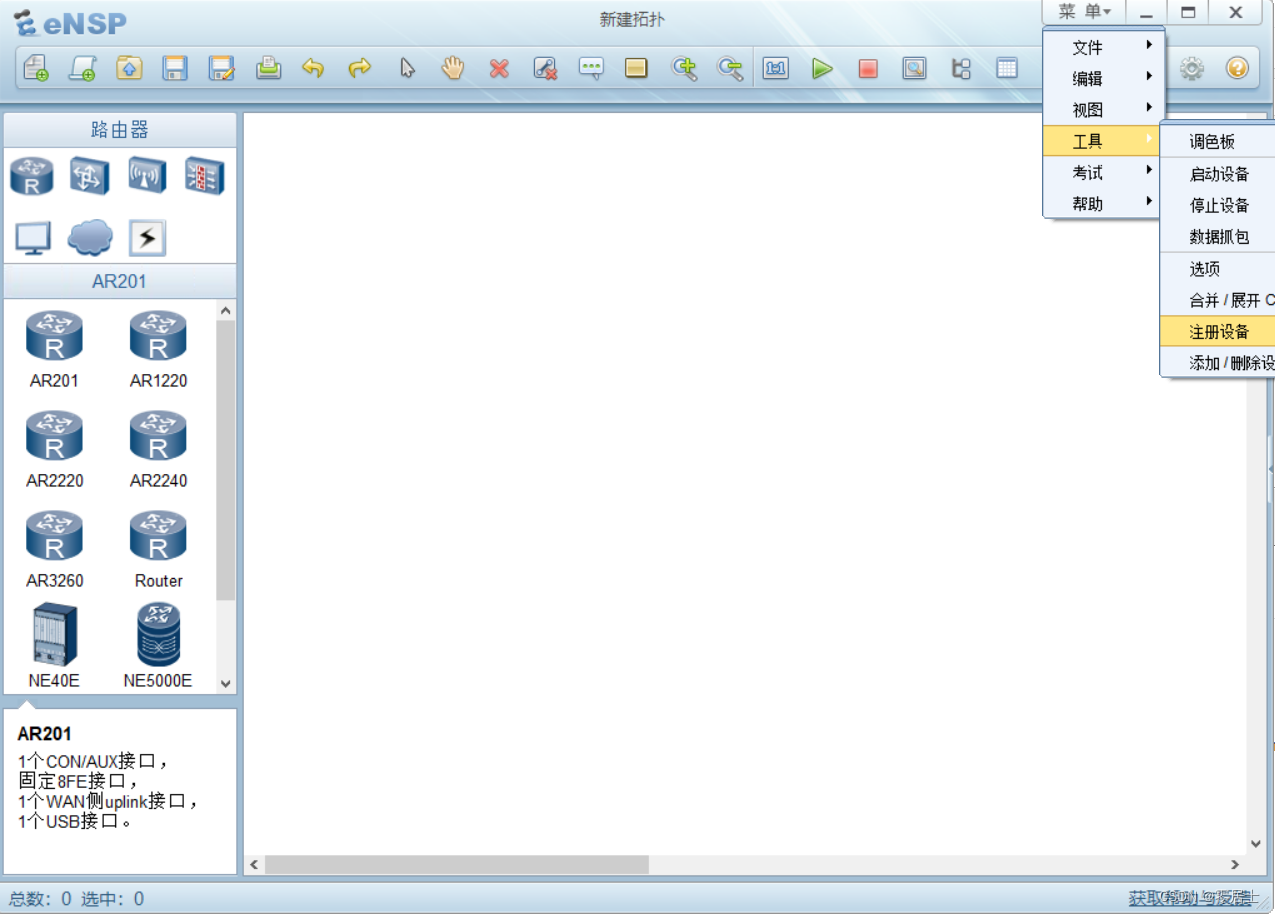Choose 注册设备 from the tools submenu
Image resolution: width=1275 pixels, height=914 pixels.
[1218, 332]
